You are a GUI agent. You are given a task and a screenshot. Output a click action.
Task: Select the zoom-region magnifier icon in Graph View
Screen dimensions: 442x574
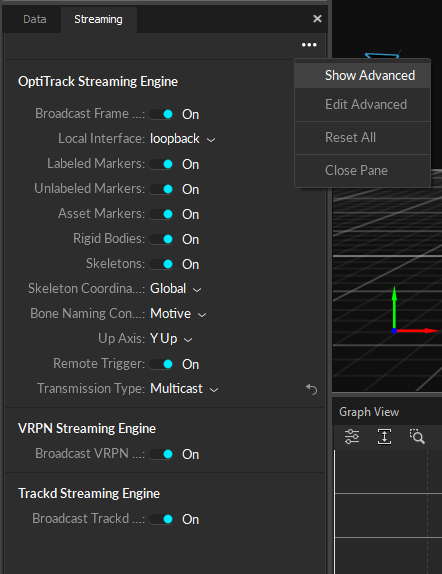coord(417,437)
